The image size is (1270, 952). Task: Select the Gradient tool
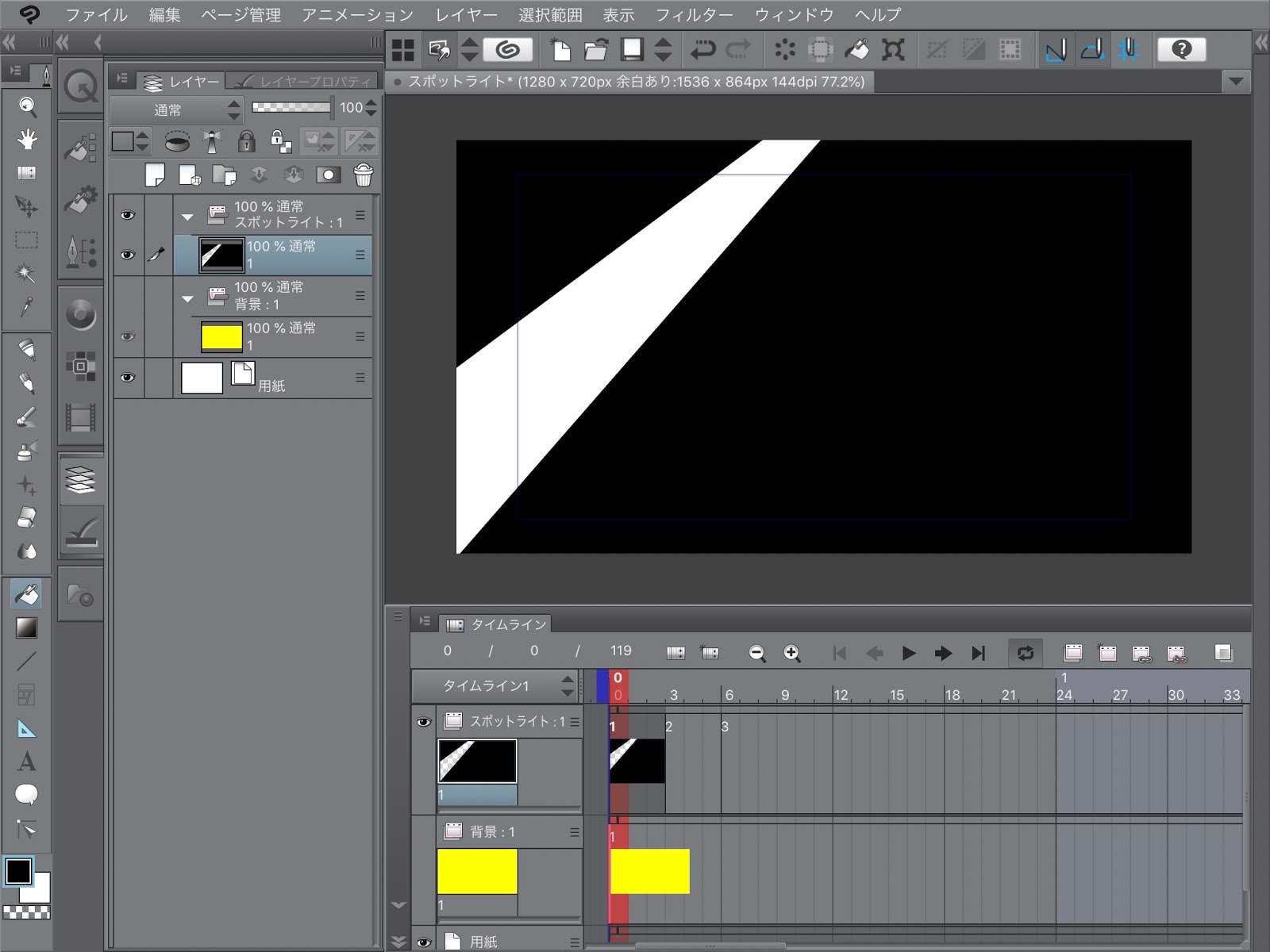27,628
